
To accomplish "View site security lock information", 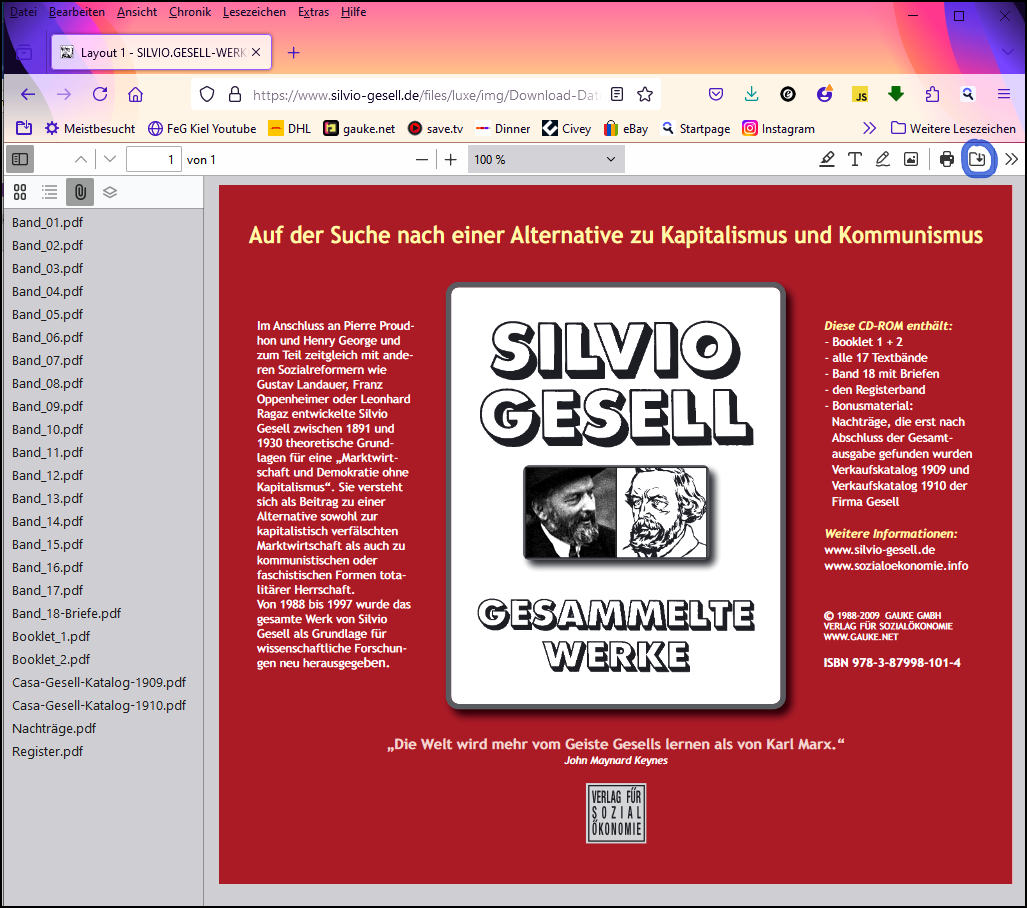I will [234, 94].
